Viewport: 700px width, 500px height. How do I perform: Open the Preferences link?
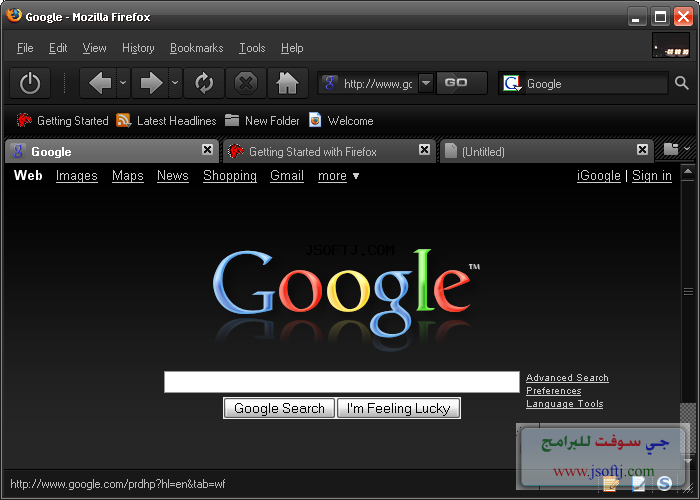point(554,391)
